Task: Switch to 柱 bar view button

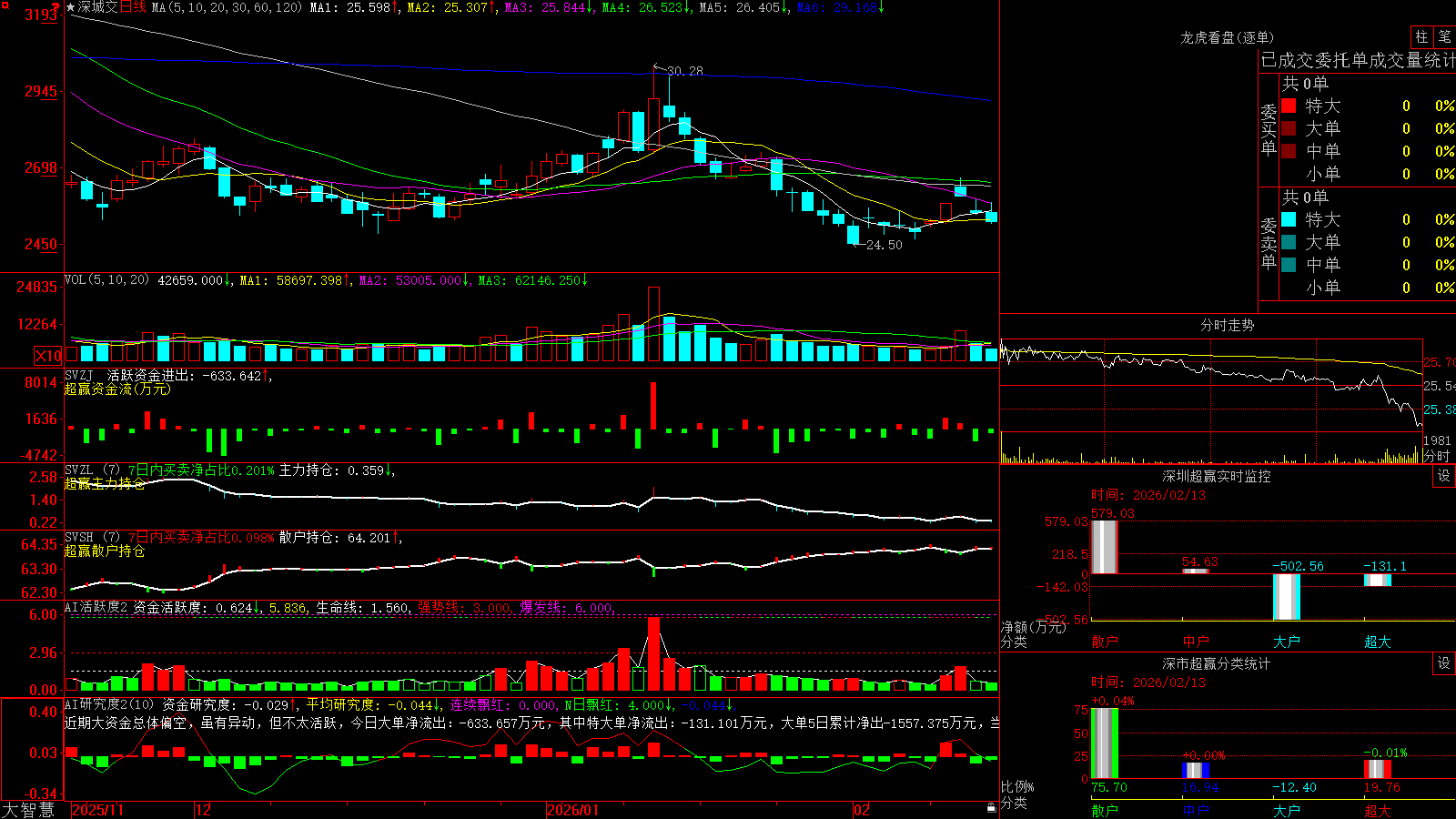Action: click(x=1421, y=37)
